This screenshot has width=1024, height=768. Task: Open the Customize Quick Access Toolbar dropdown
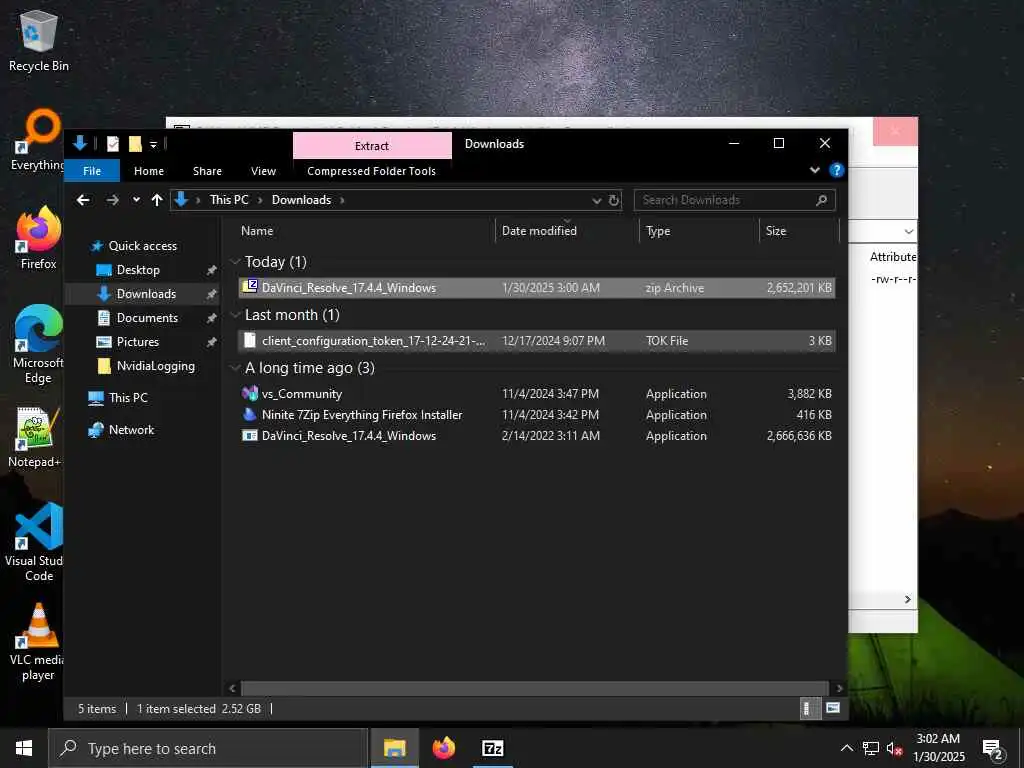click(x=153, y=144)
